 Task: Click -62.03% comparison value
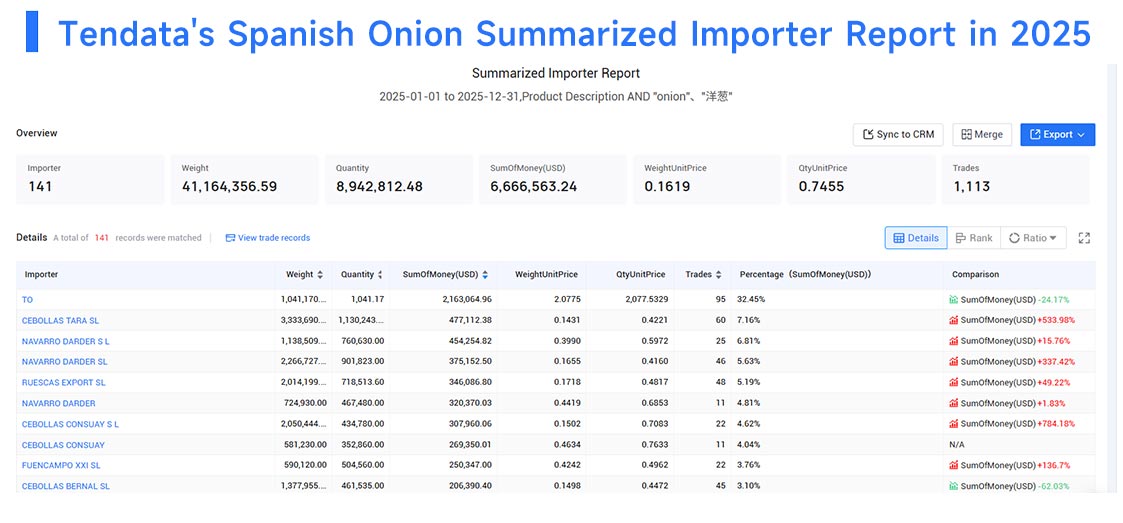coord(1054,486)
